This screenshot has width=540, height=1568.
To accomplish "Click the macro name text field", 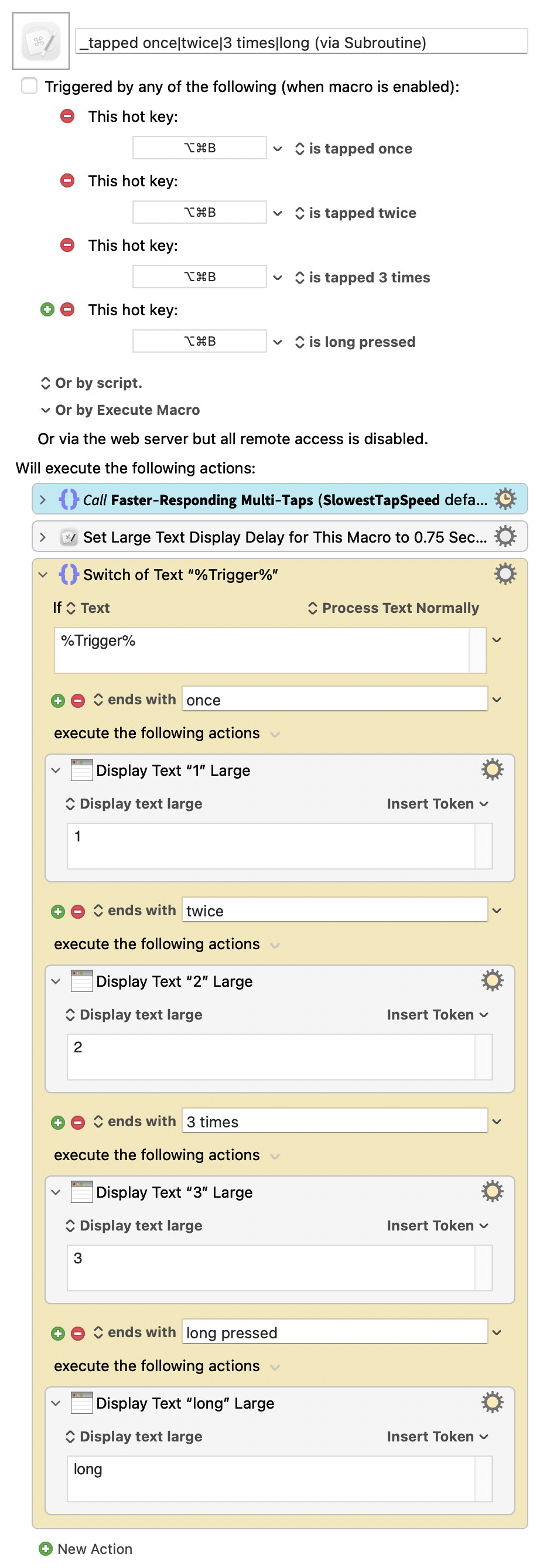I will [x=300, y=42].
